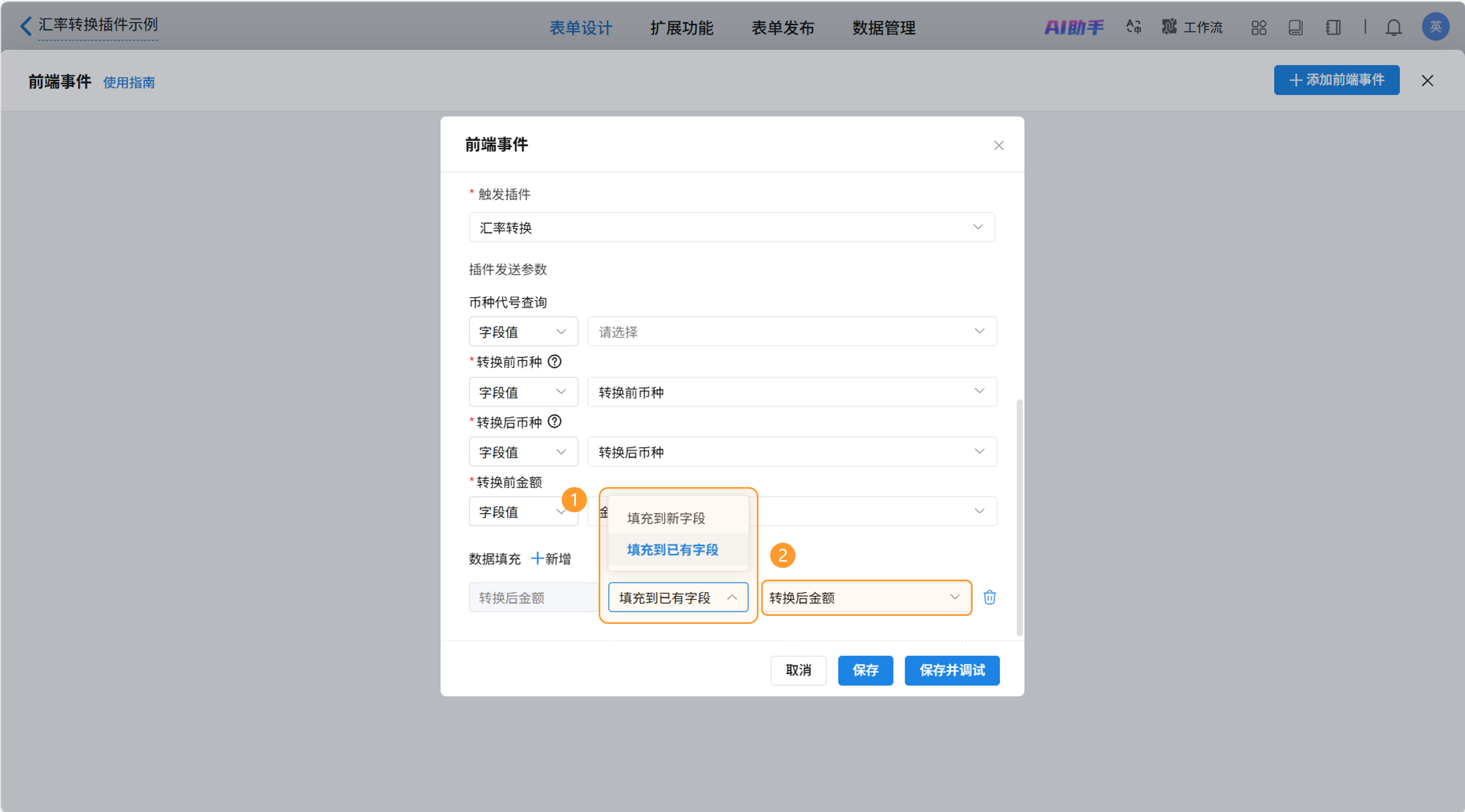Go back using the left arrow icon
The height and width of the screenshot is (812, 1465).
(x=25, y=26)
